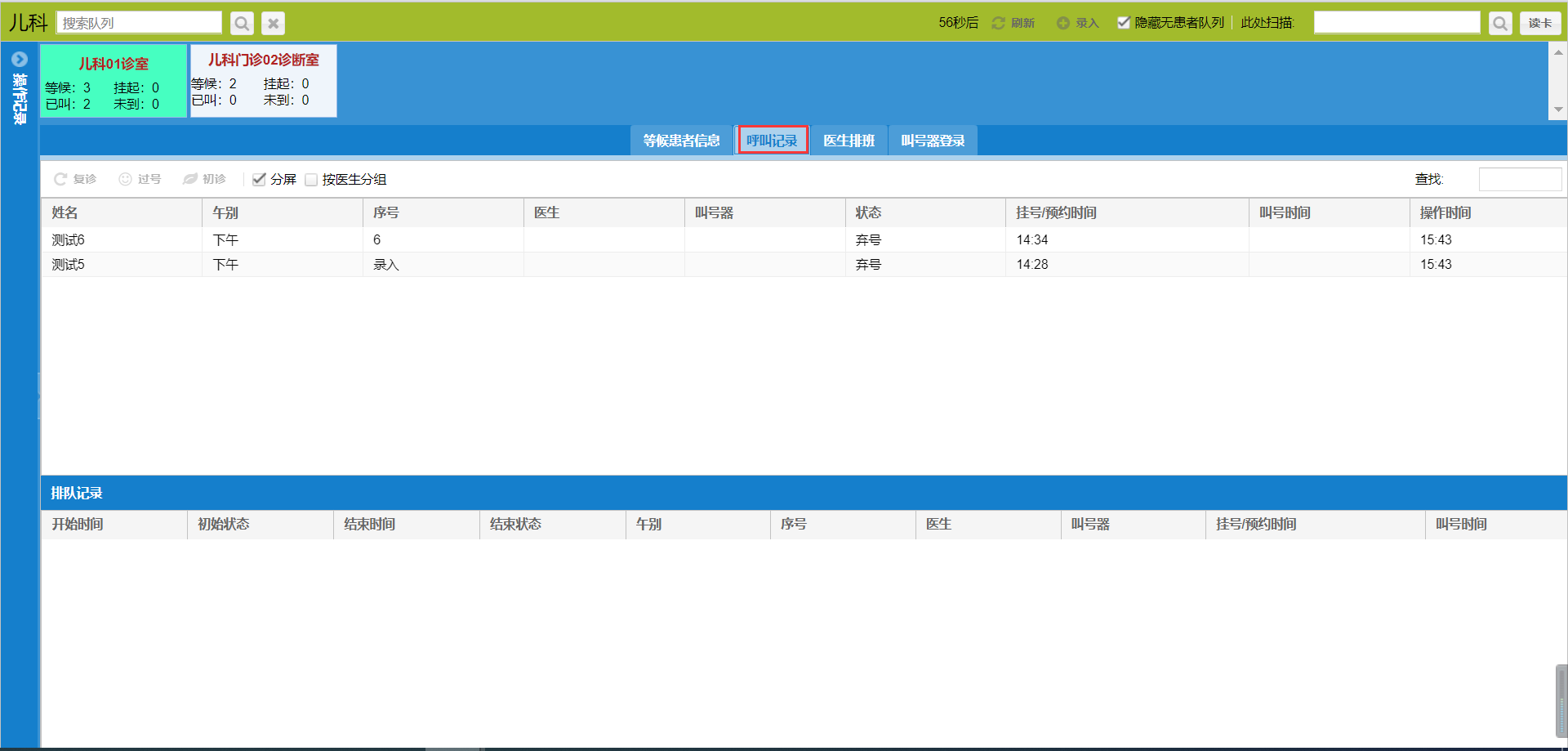The width and height of the screenshot is (1568, 751).
Task: Click the 初诊 first-visit button
Action: [x=204, y=179]
